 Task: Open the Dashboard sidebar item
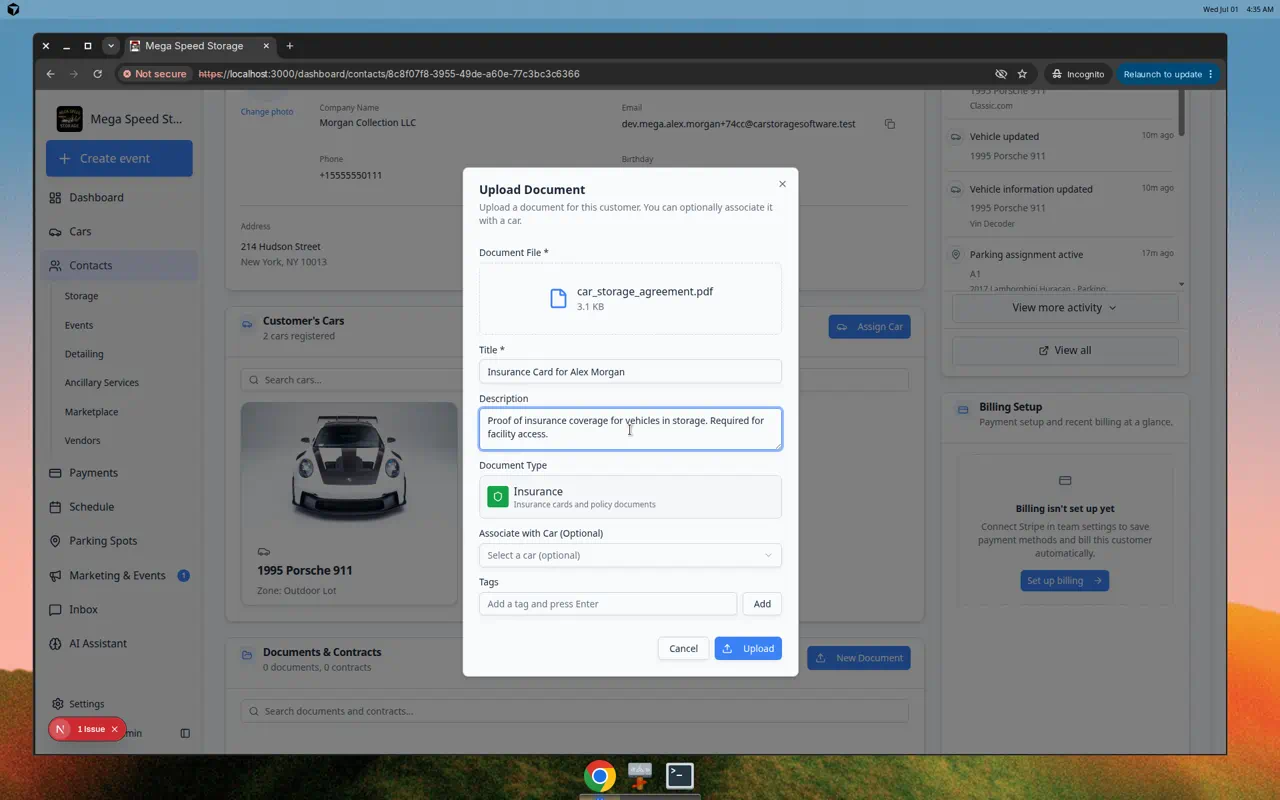119,197
